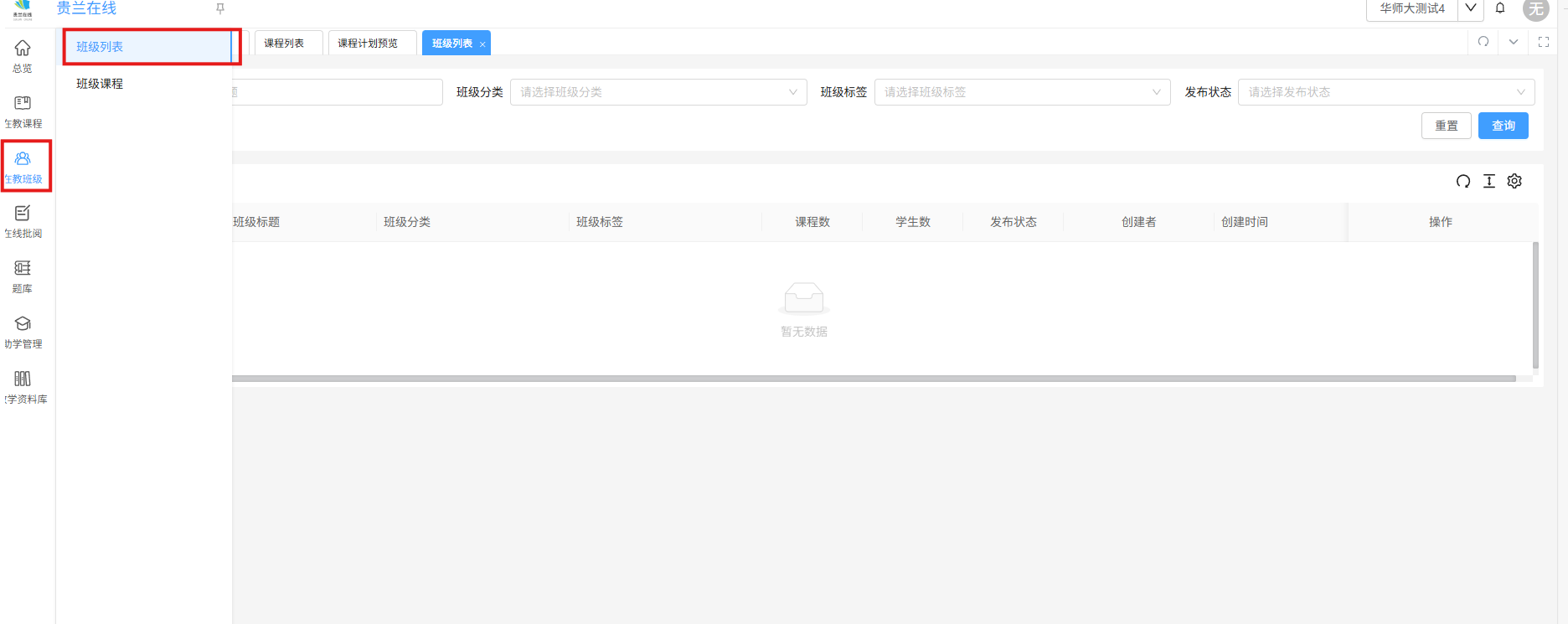The width and height of the screenshot is (1568, 624).
Task: Select the 在教班级 sidebar icon
Action: tap(23, 166)
